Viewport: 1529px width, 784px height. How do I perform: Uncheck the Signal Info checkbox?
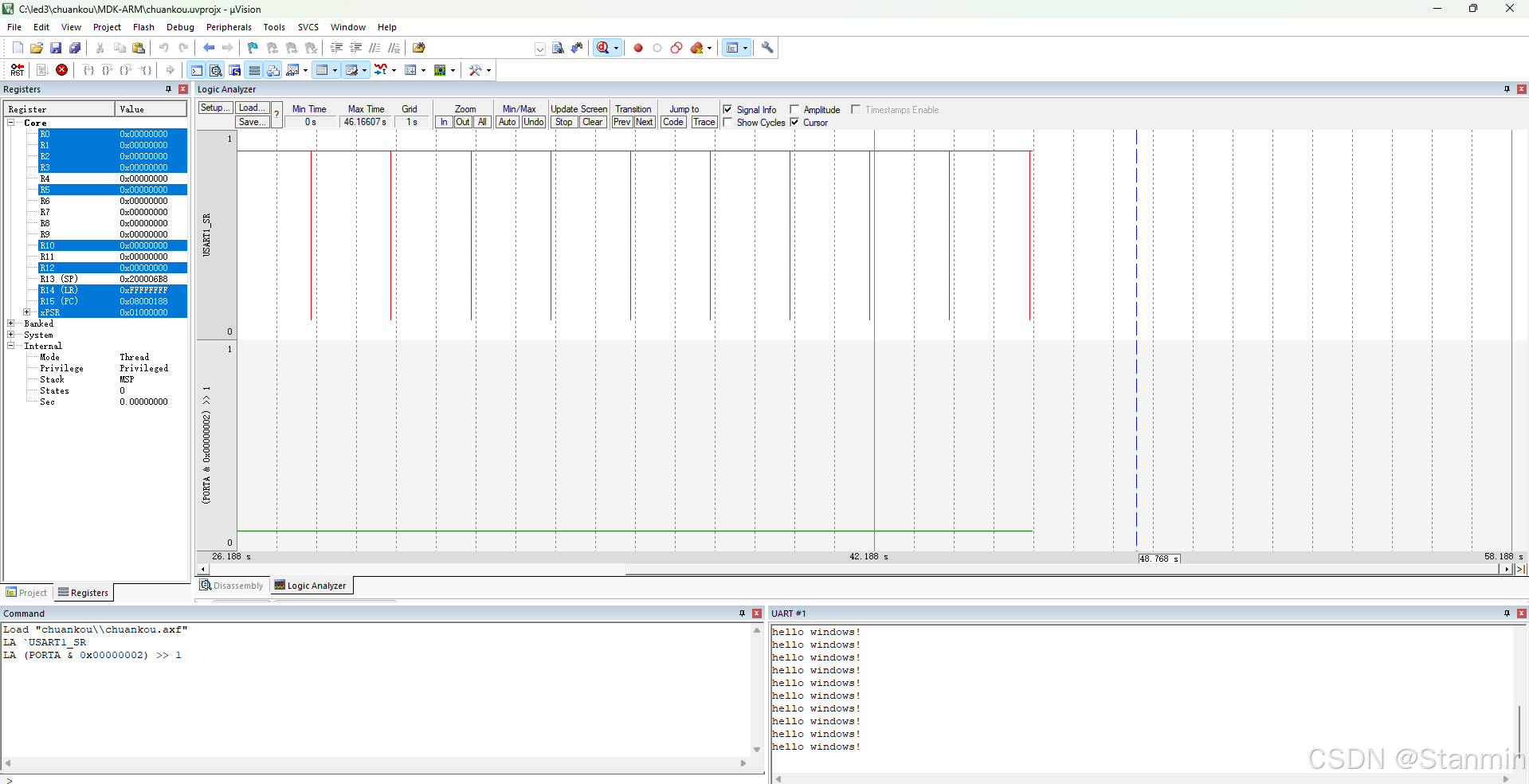tap(727, 109)
